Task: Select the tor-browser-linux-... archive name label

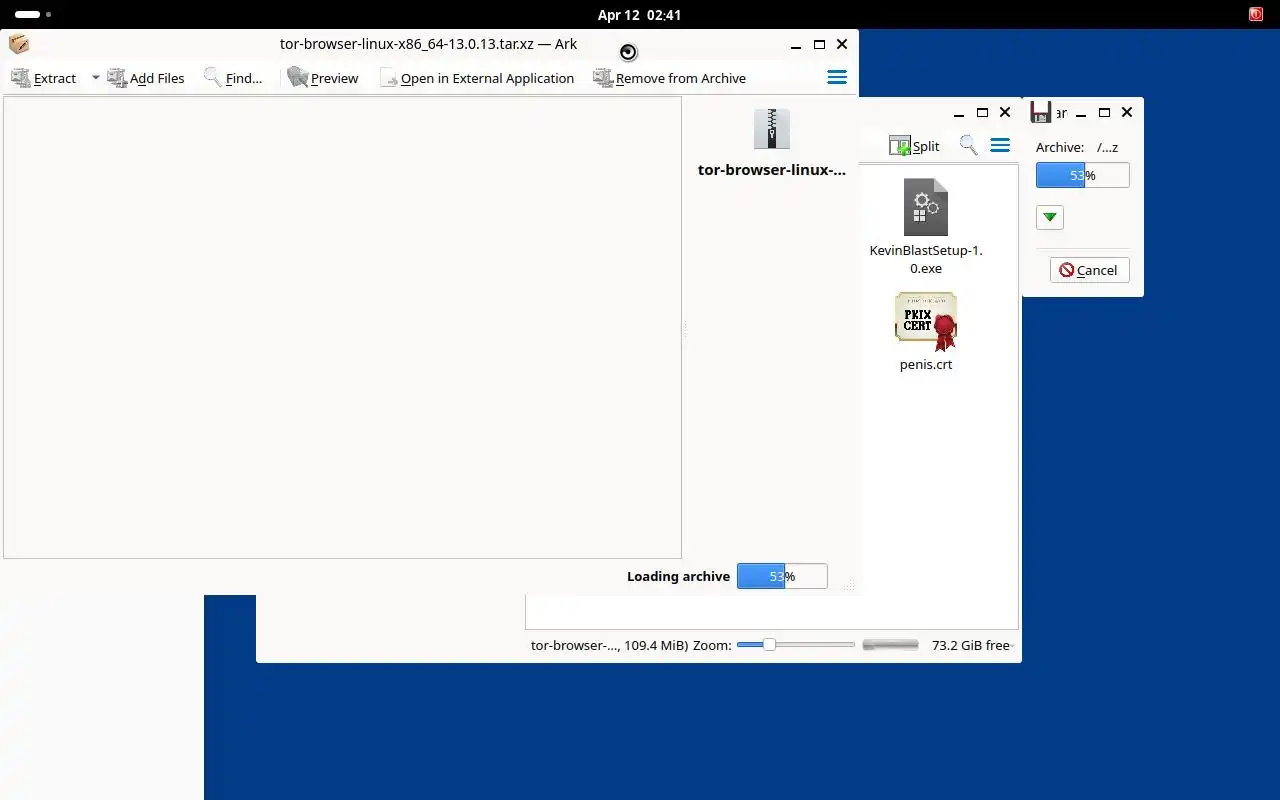Action: [x=771, y=170]
